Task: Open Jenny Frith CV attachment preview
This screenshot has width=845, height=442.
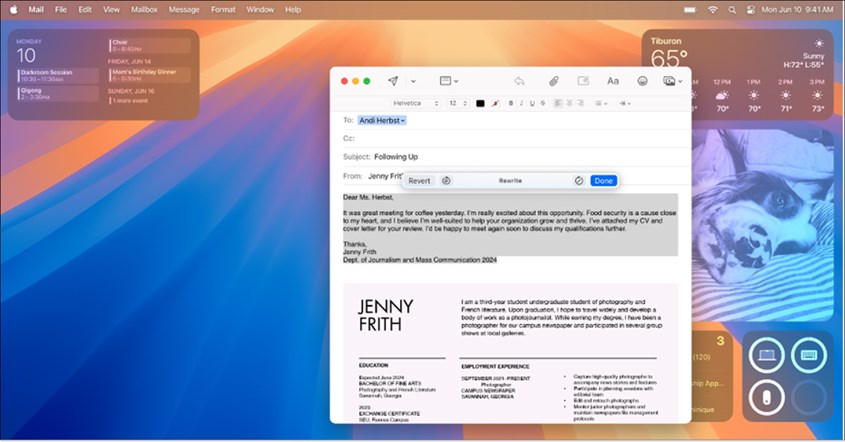Action: 510,353
